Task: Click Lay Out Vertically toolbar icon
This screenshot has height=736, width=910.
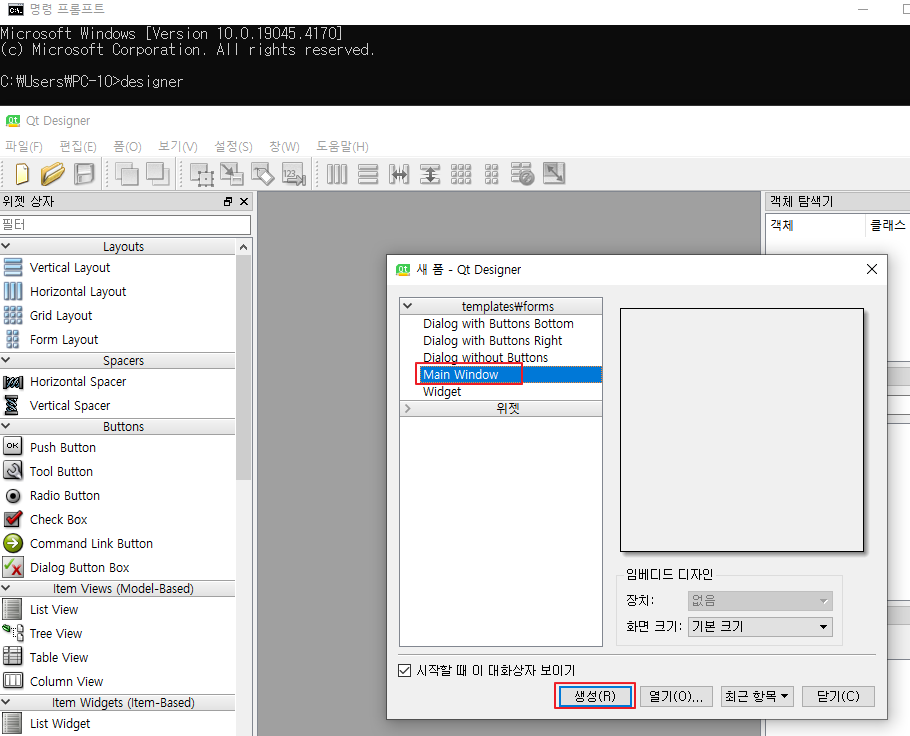Action: tap(368, 174)
